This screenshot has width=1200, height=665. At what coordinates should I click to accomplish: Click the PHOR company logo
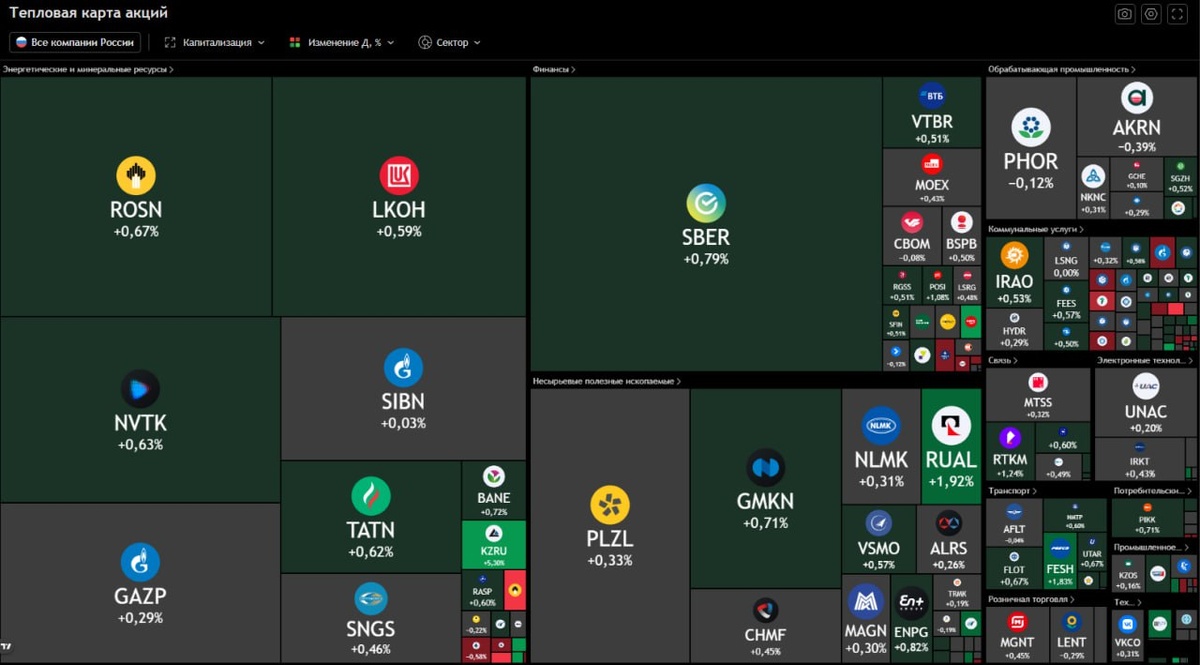[x=1030, y=128]
